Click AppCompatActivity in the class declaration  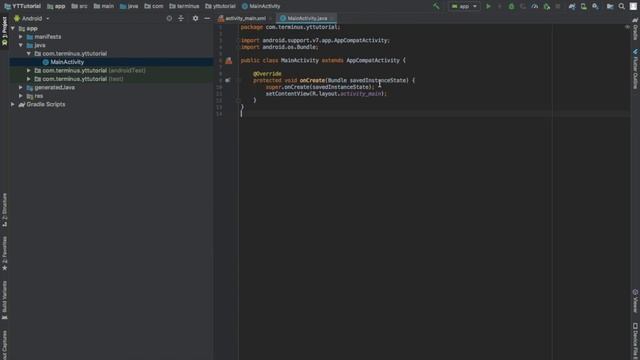click(373, 60)
